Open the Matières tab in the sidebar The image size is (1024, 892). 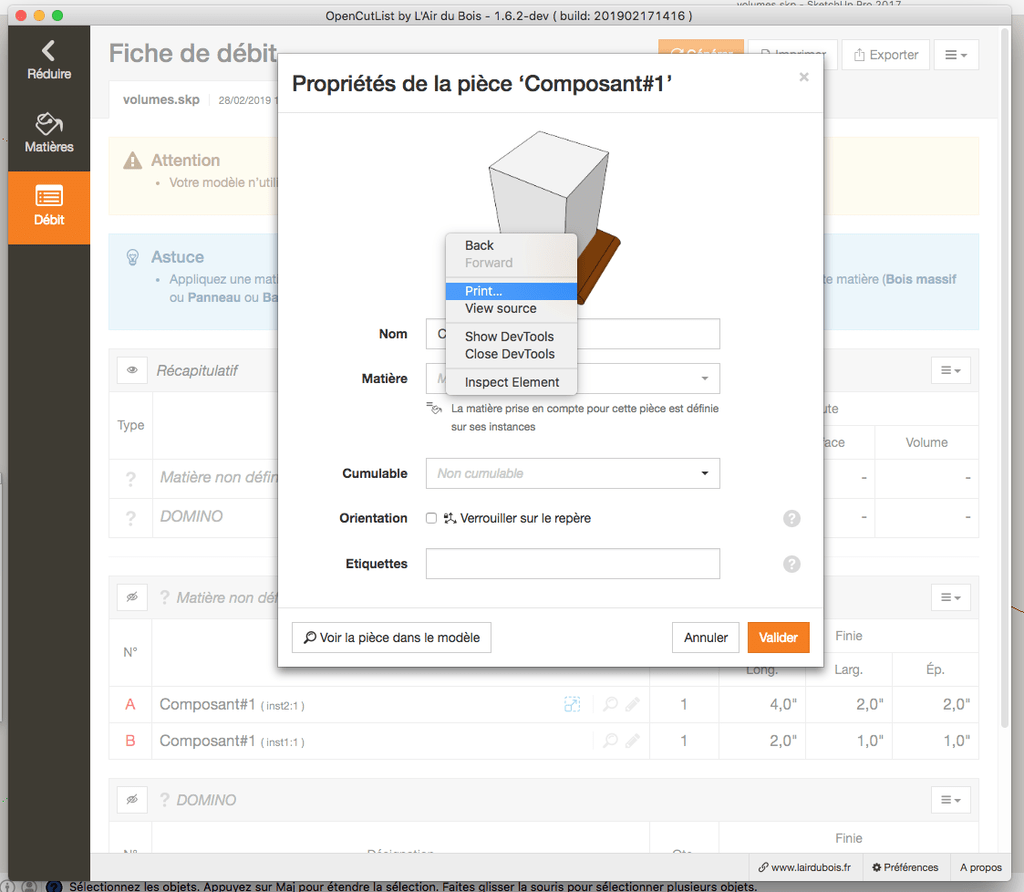tap(49, 133)
